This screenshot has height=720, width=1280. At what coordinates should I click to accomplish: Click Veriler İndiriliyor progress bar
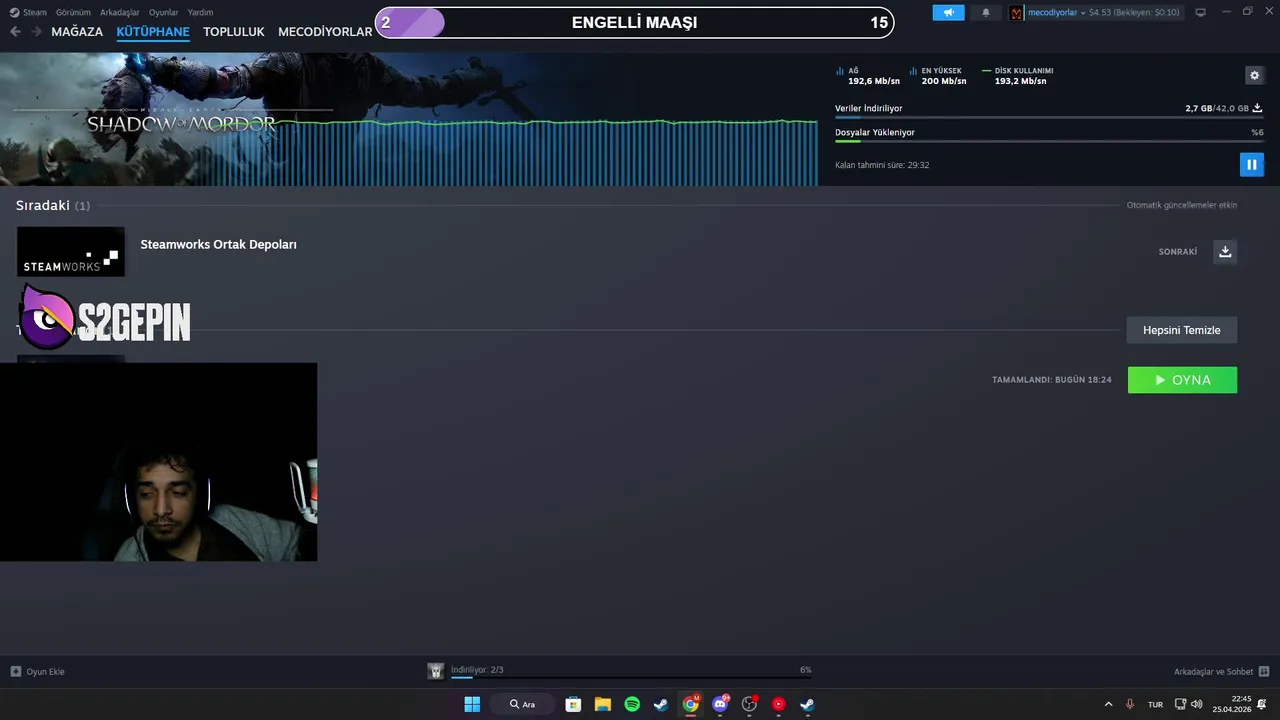tap(1049, 117)
